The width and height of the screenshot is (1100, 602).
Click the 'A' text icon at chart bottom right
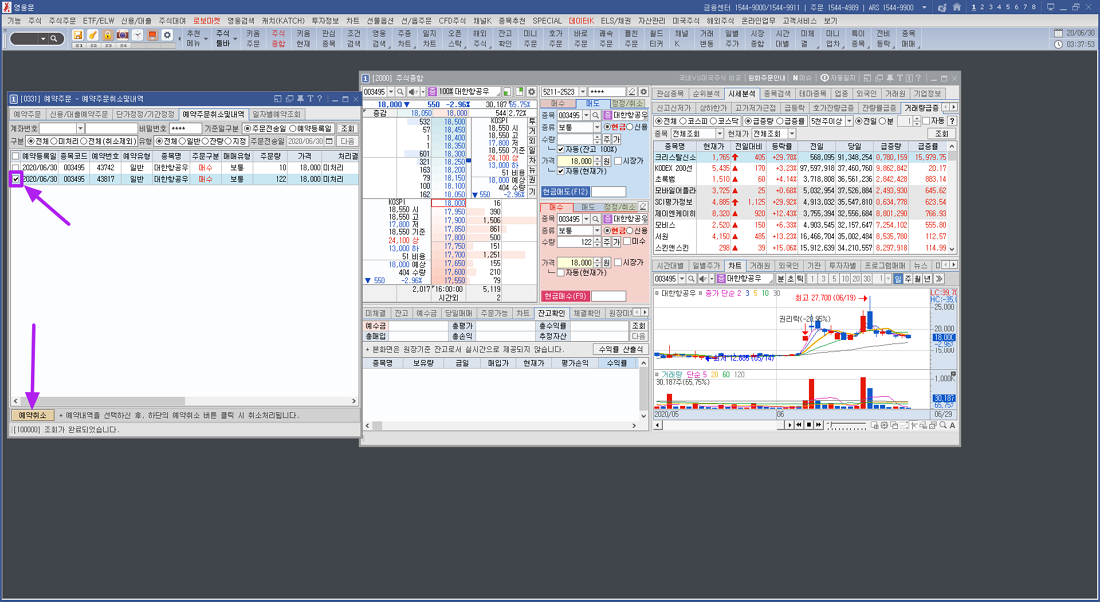(952, 425)
